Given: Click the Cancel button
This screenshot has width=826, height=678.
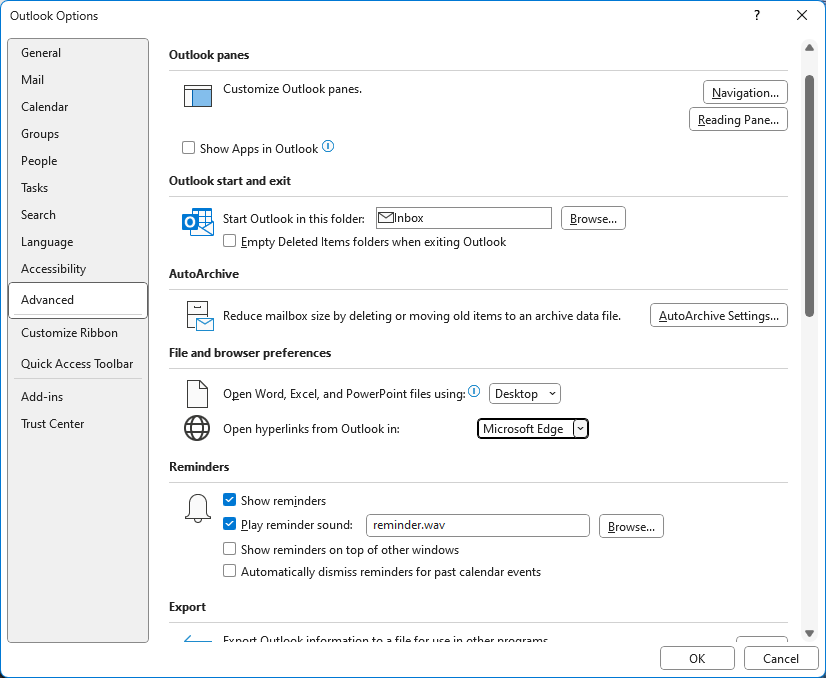Looking at the screenshot, I should 781,659.
